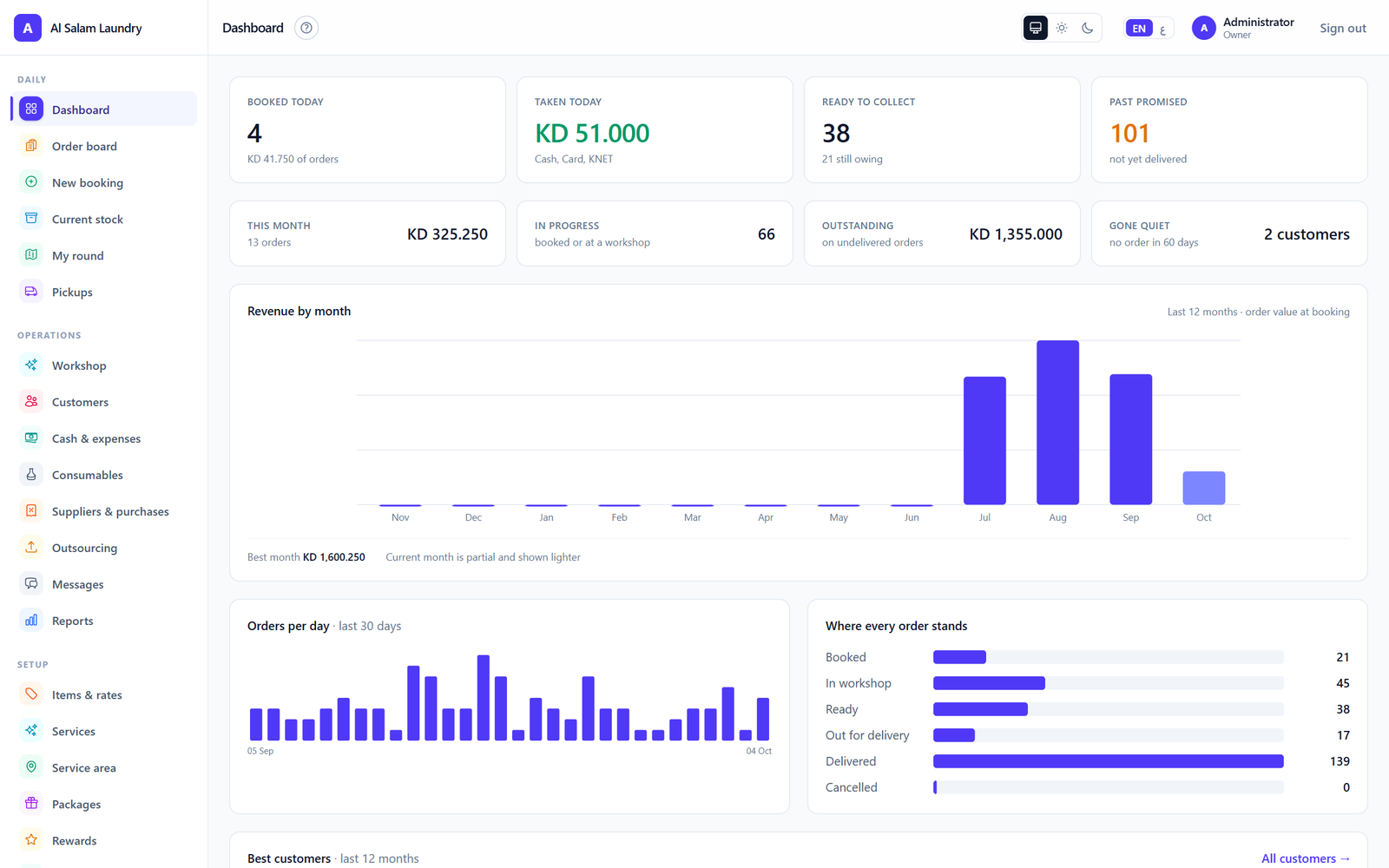Select the EN language option

coord(1139,28)
